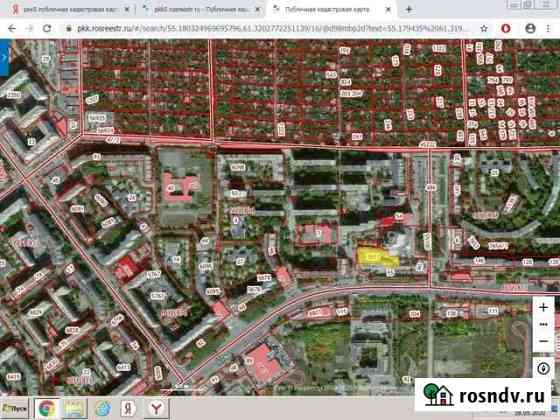Open the map's three-dots button between zoom controls
560x420 pixels.
point(544,324)
